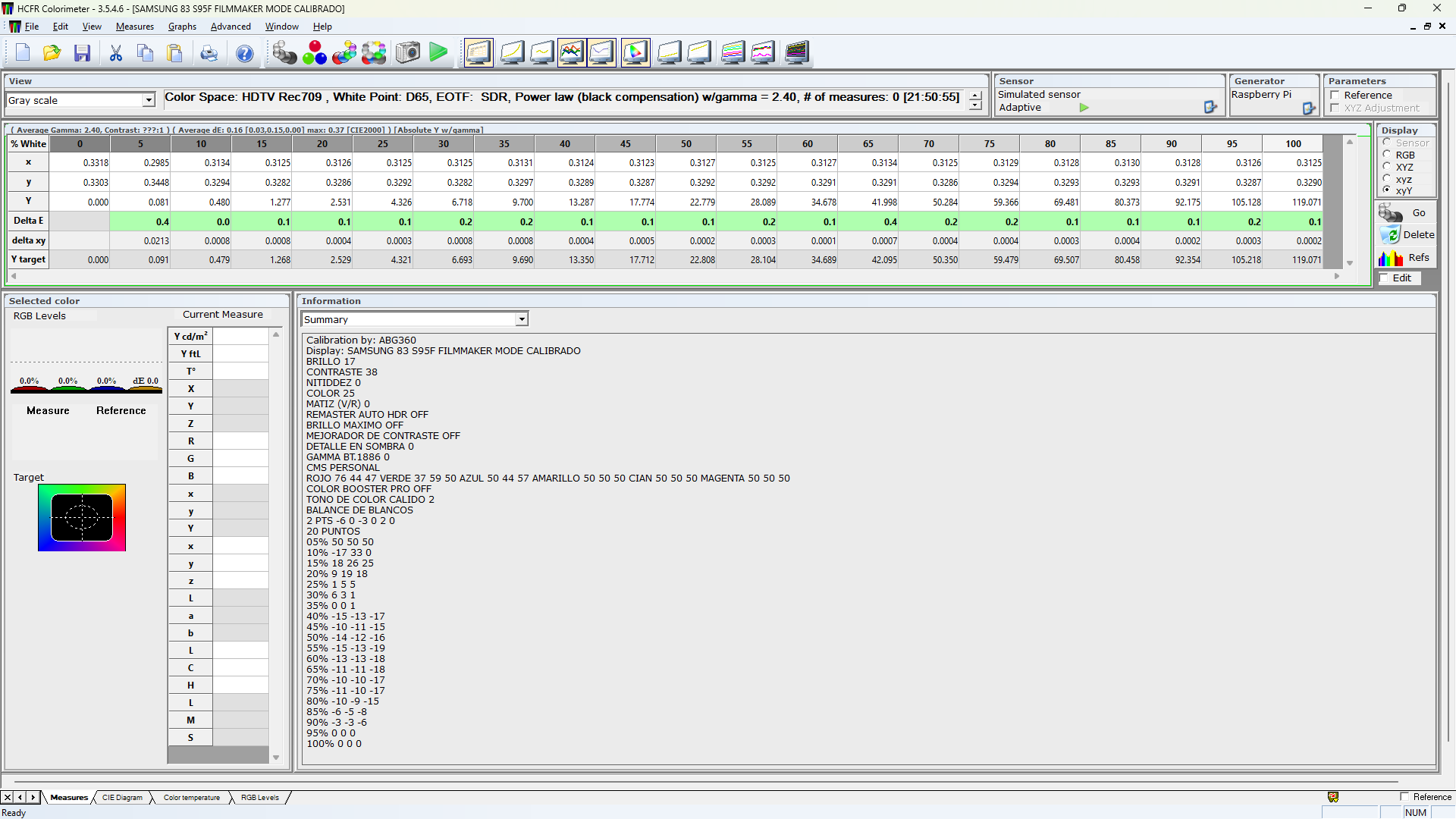
Task: Click the Cut scissors icon
Action: point(115,53)
